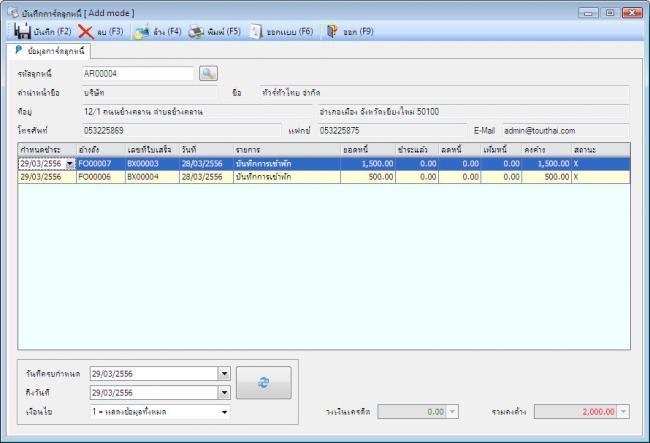Viewport: 650px width, 443px height.
Task: Open the credit limit 0.00 dropdown arrow
Action: click(452, 412)
